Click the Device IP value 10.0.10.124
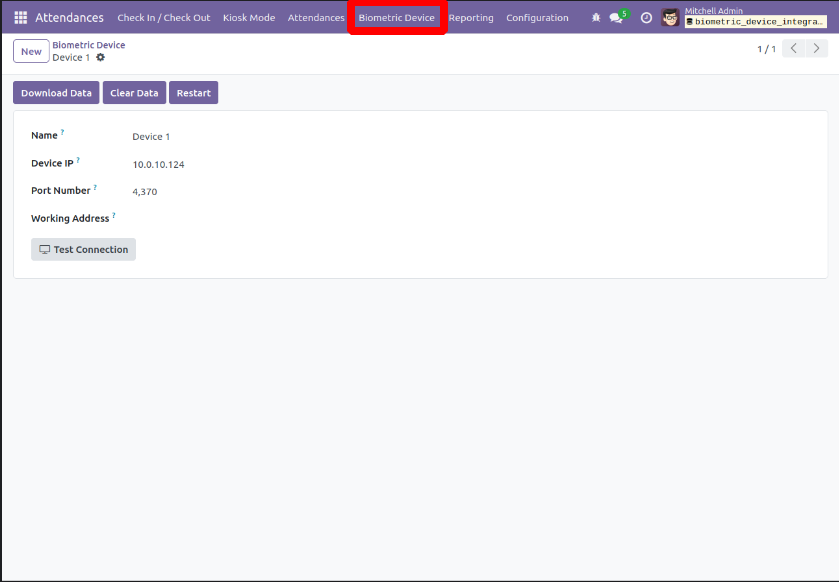Viewport: 839px width, 582px height. [x=158, y=164]
